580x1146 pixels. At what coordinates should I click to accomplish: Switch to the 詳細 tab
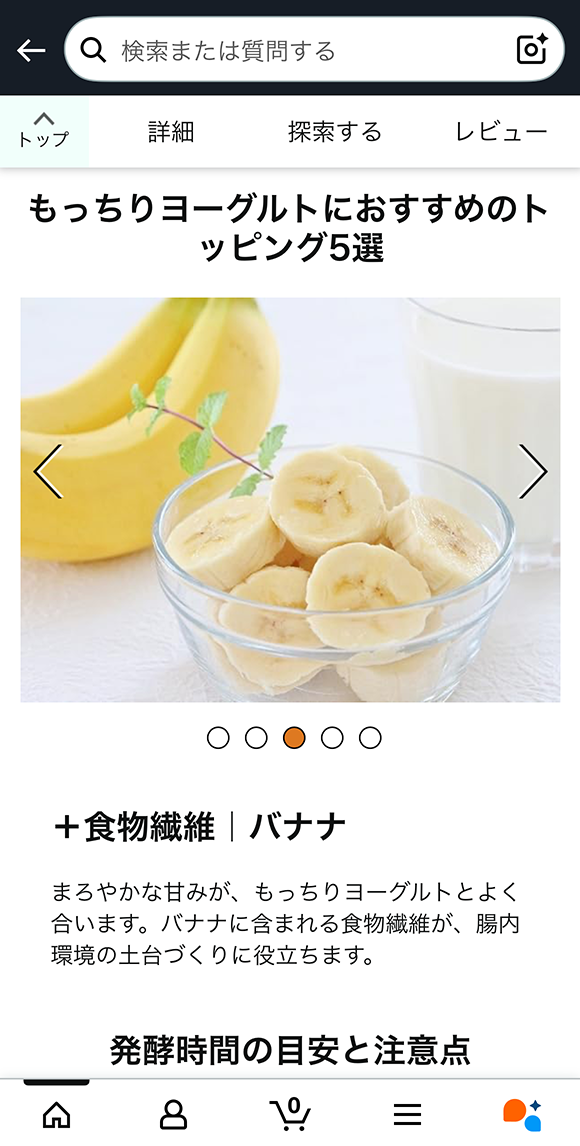[x=171, y=132]
